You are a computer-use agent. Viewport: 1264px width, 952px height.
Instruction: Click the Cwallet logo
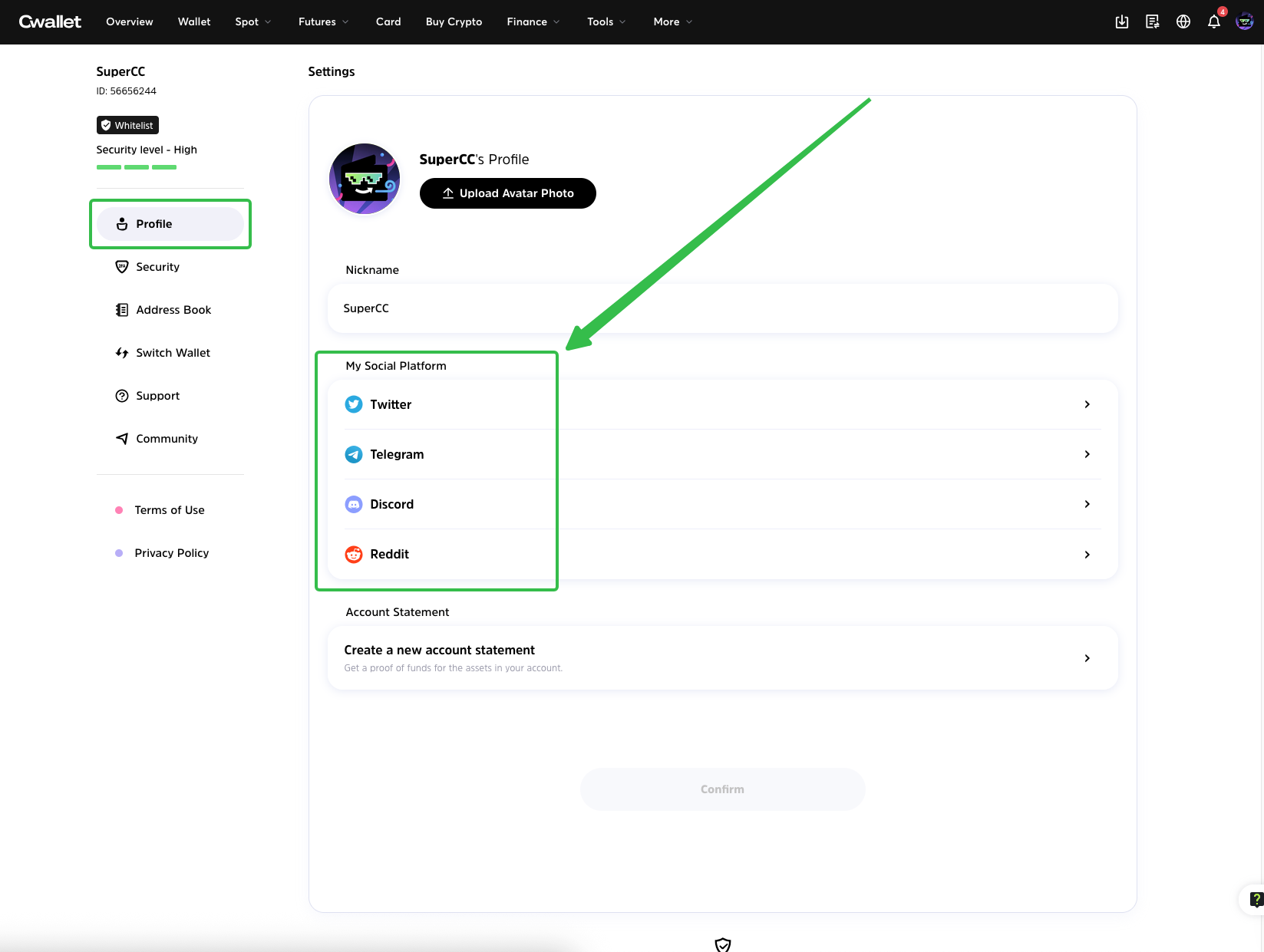[x=50, y=22]
